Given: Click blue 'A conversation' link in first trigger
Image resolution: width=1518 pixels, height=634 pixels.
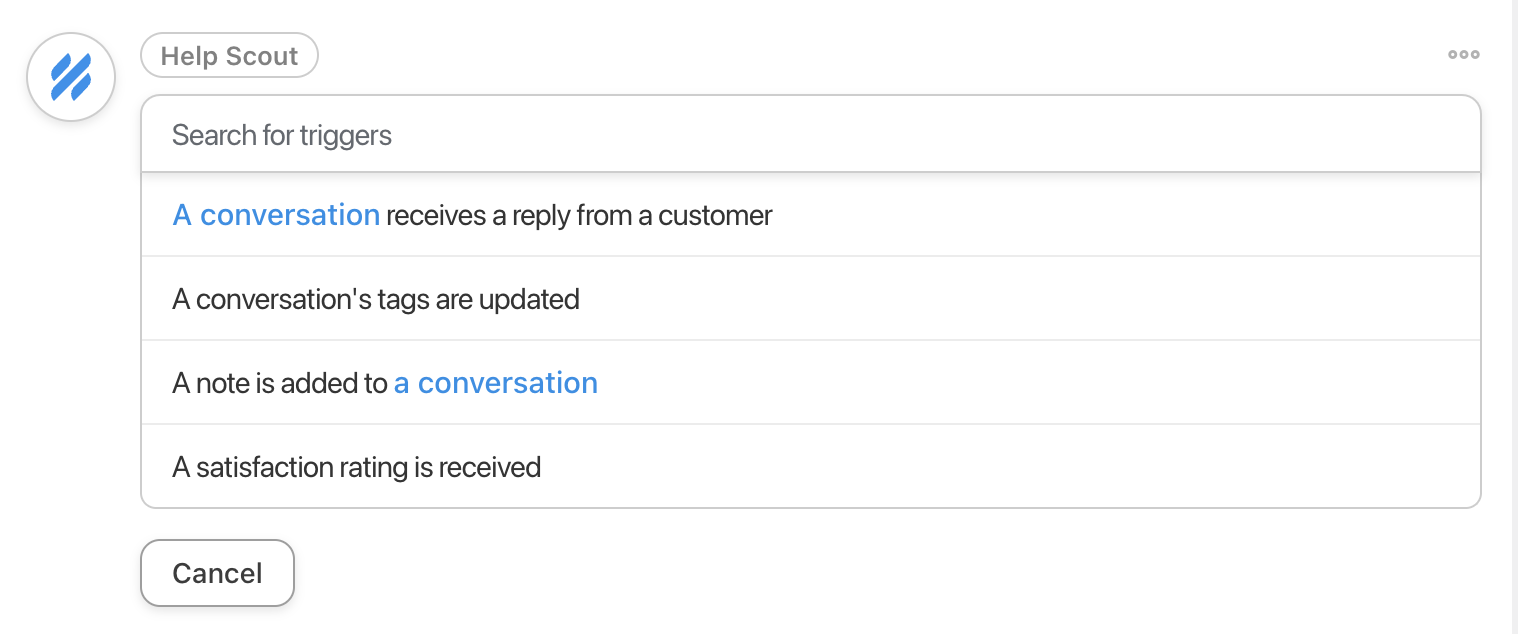Looking at the screenshot, I should point(276,215).
